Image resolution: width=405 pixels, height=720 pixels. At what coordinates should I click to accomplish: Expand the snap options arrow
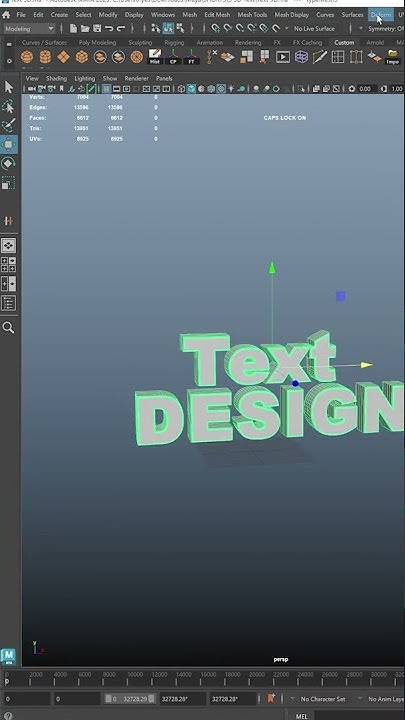pyautogui.click(x=287, y=28)
